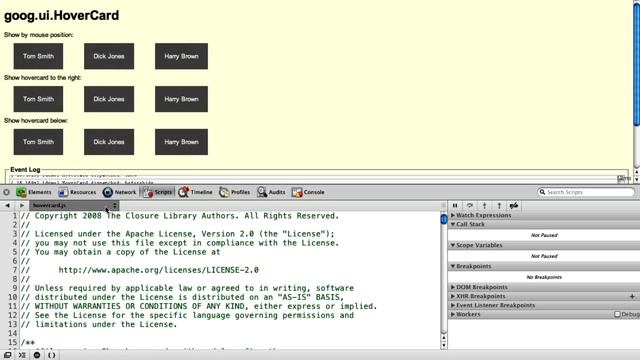The image size is (640, 360).
Task: Switch to the Profiles panel
Action: click(x=234, y=192)
